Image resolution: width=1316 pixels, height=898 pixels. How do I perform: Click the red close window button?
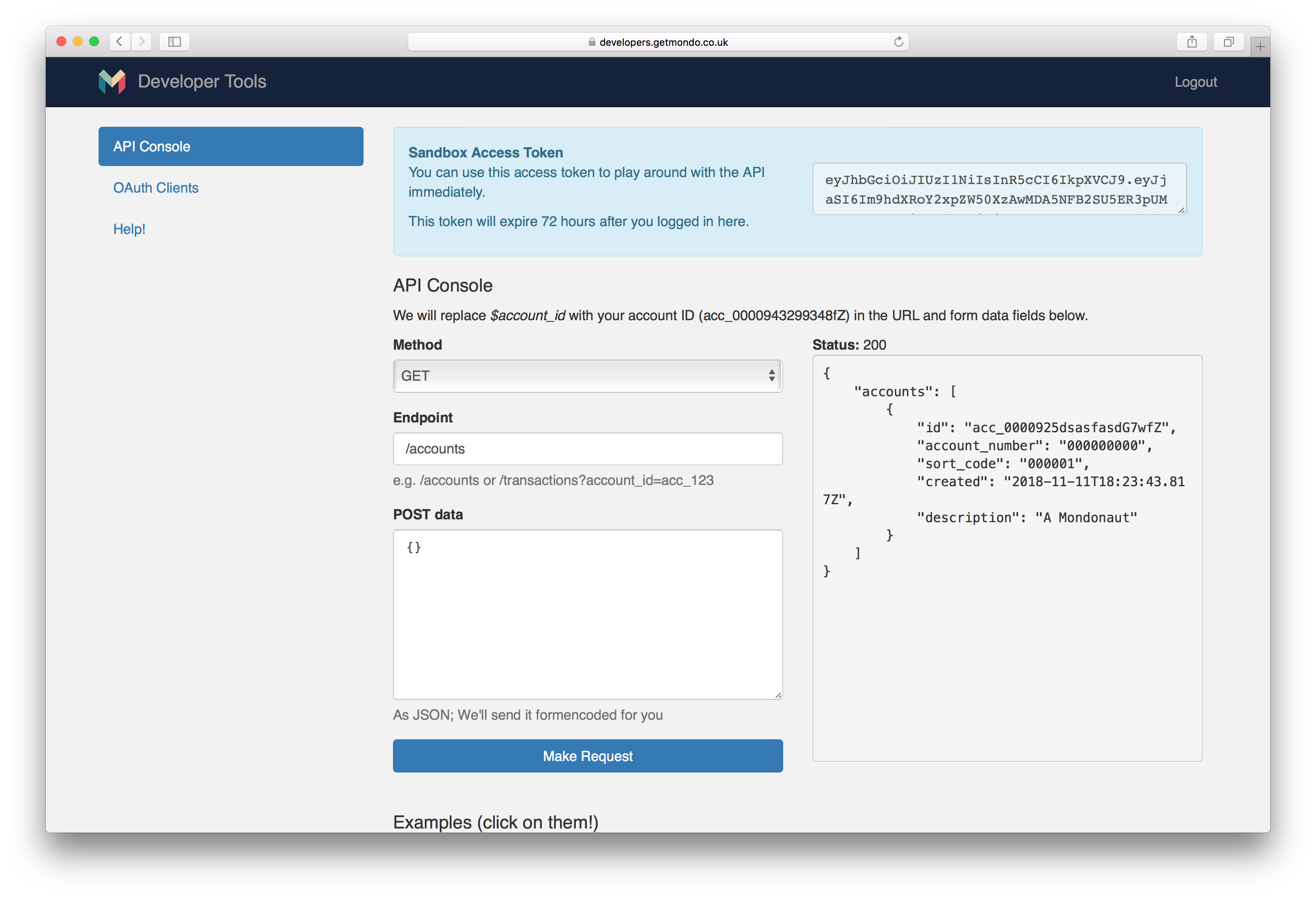pyautogui.click(x=62, y=41)
